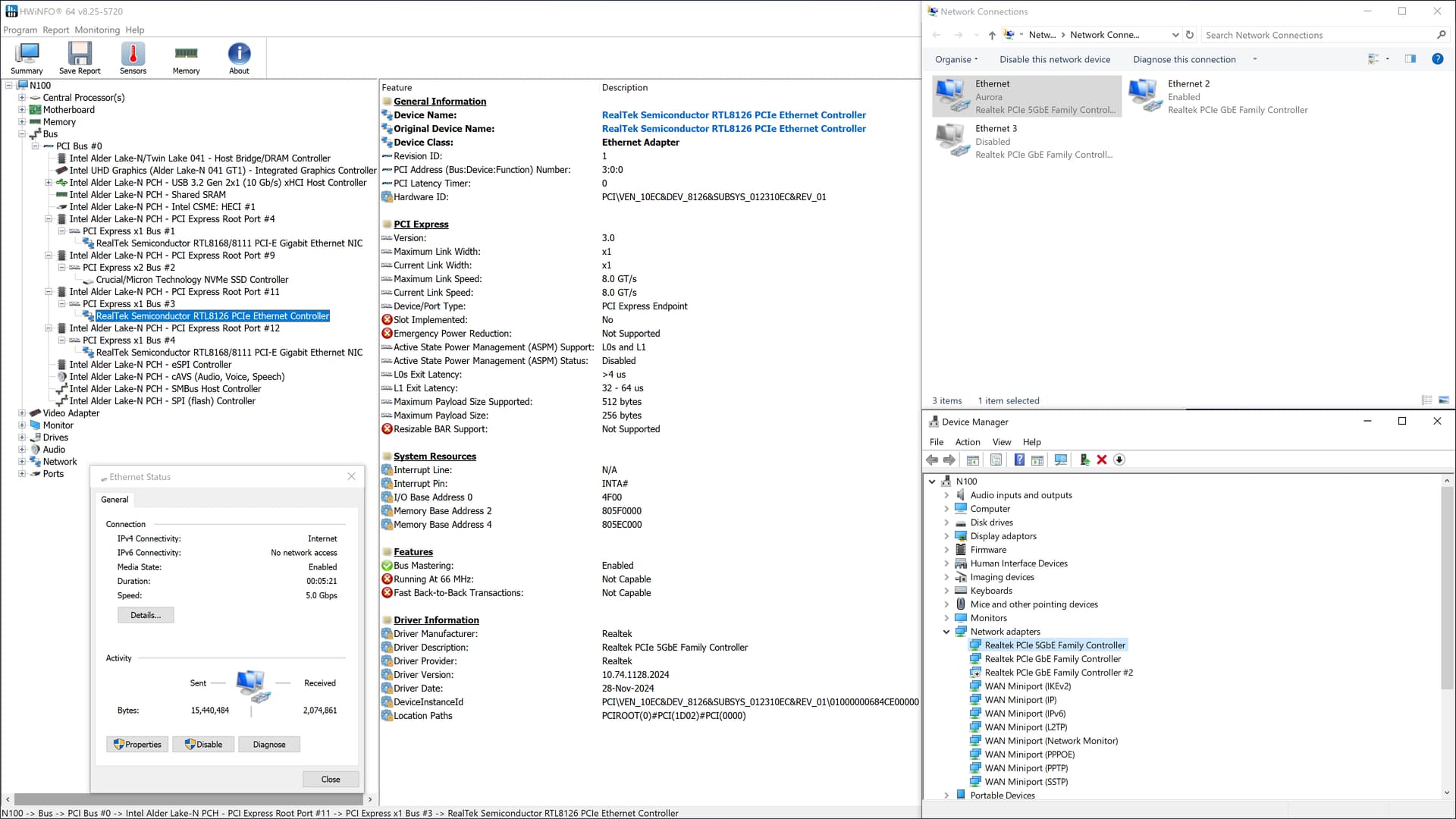Image resolution: width=1456 pixels, height=819 pixels.
Task: Open the Action menu in Device Manager
Action: coord(967,442)
